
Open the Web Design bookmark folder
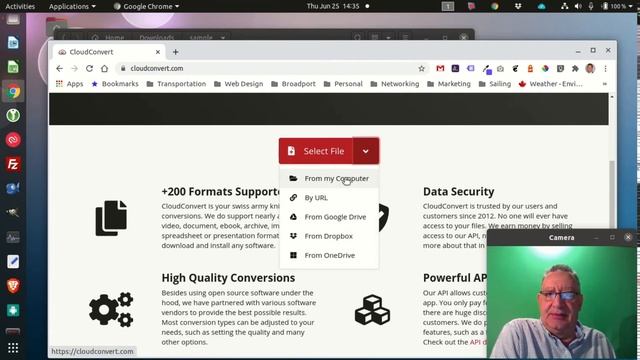click(x=238, y=84)
